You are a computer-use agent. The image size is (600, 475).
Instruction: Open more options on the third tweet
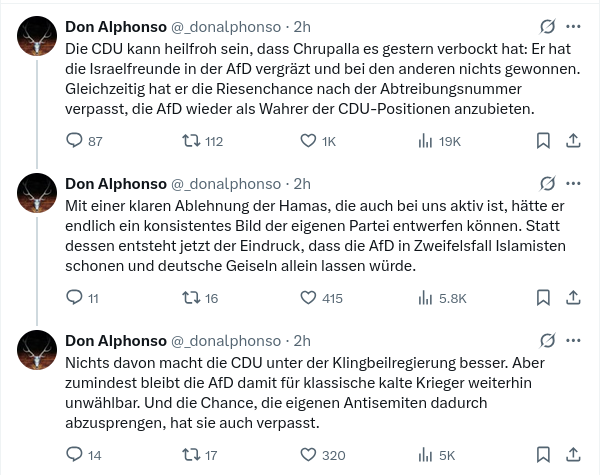pyautogui.click(x=573, y=340)
